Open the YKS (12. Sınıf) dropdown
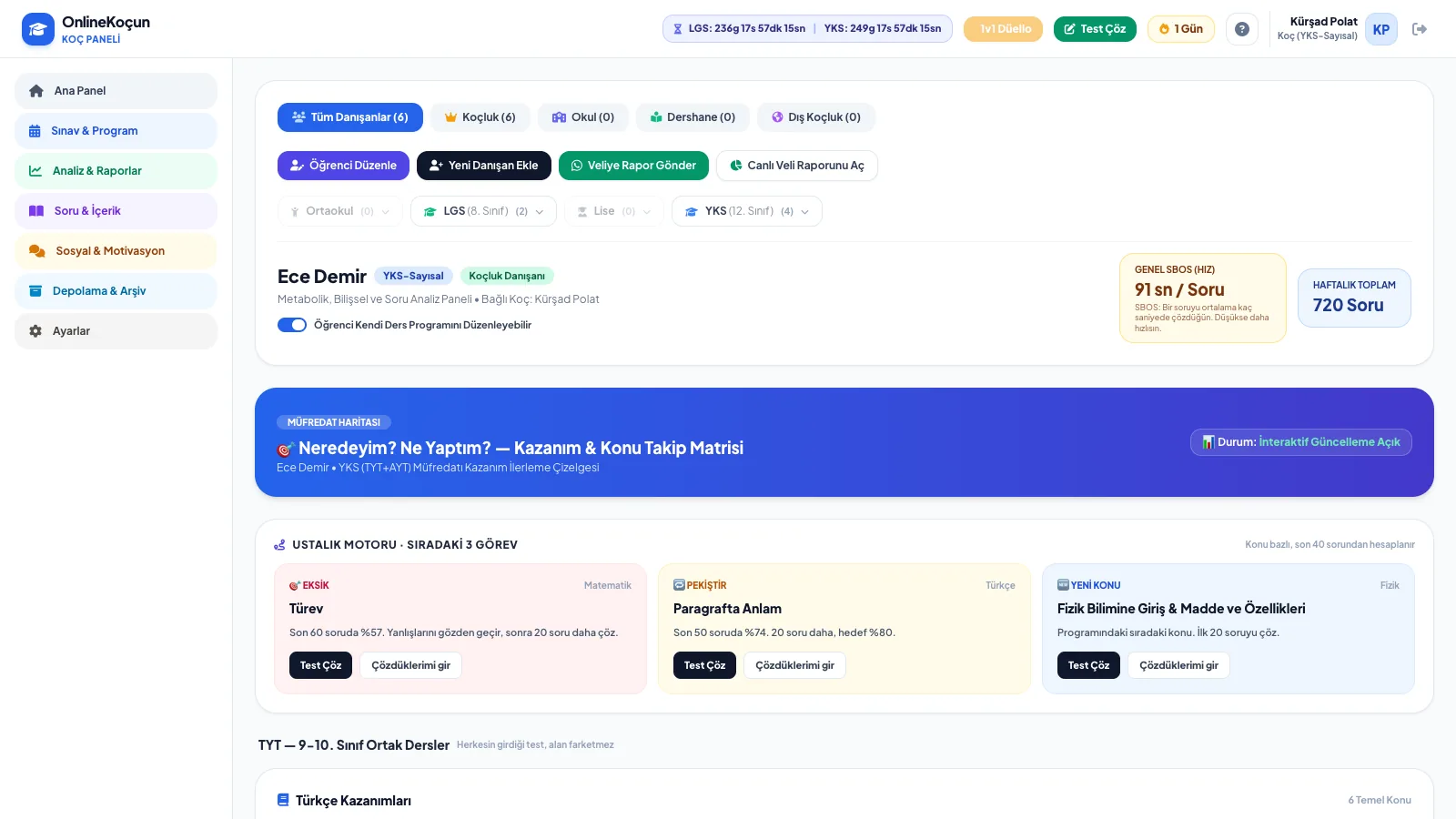1456x819 pixels. coord(747,211)
